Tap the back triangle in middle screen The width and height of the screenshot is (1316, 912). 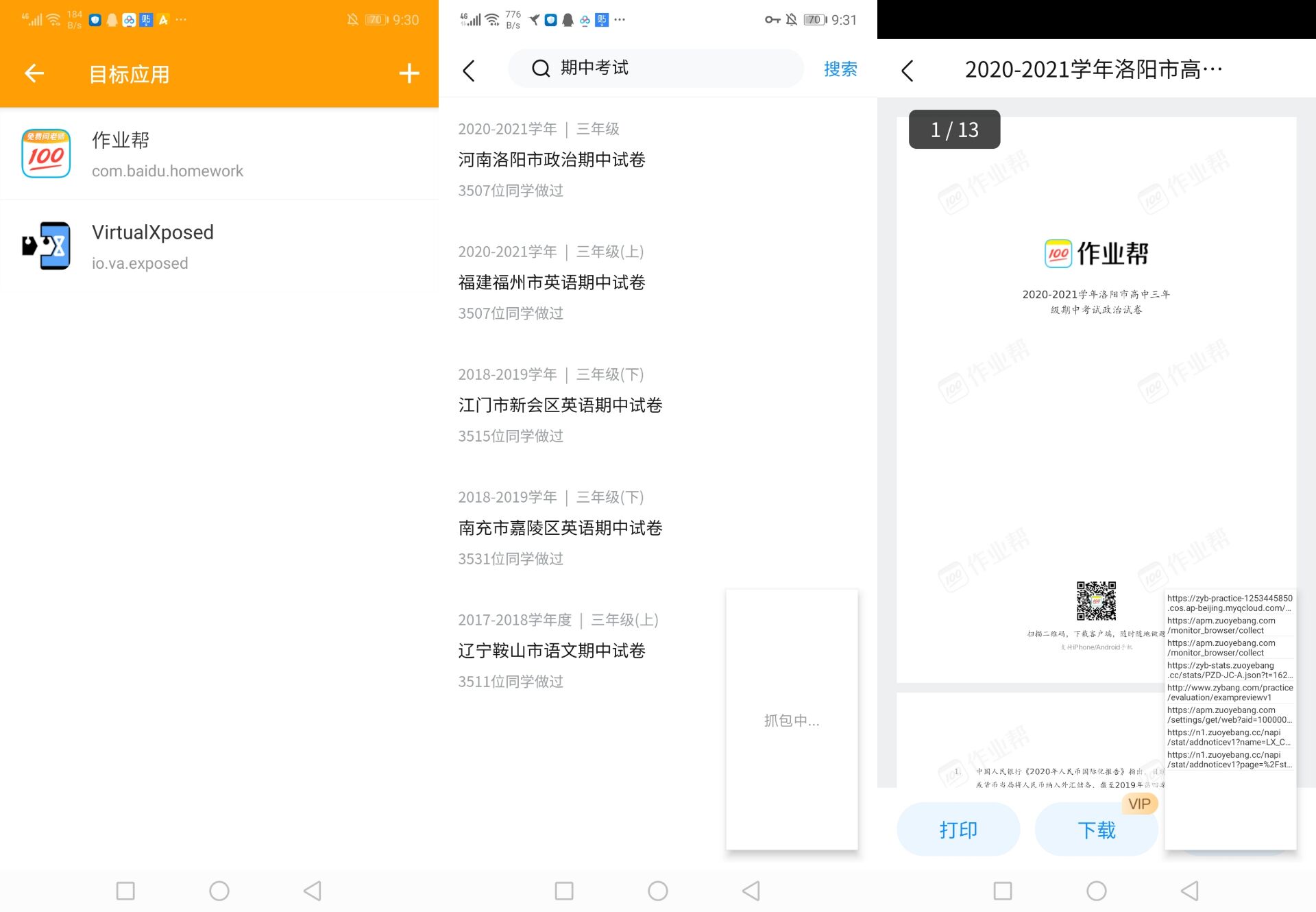tap(751, 891)
